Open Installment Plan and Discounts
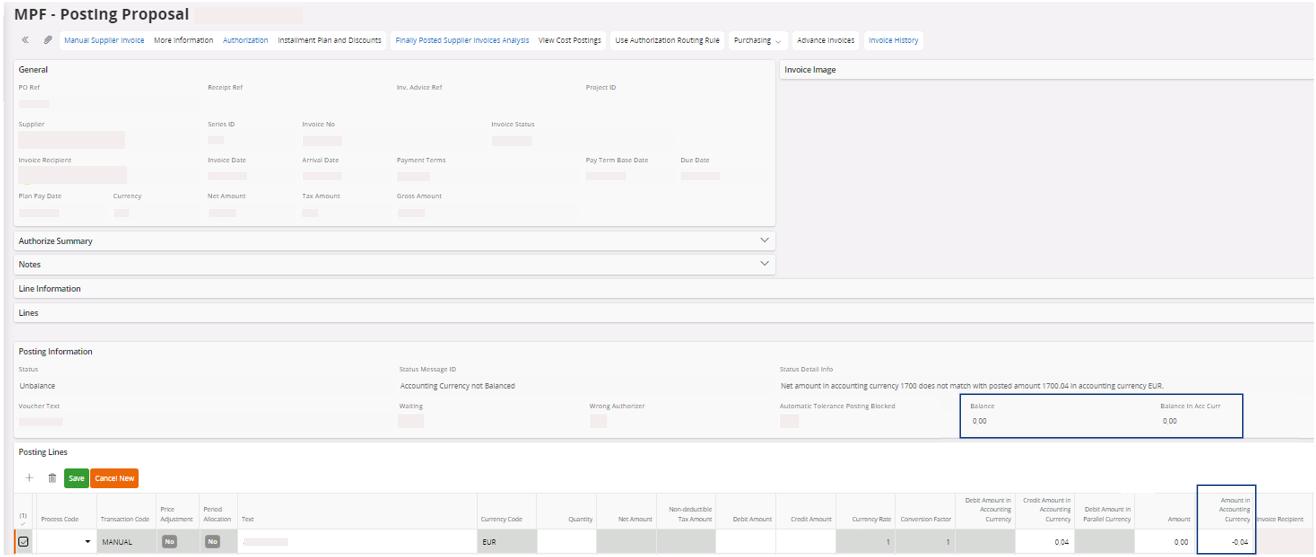This screenshot has height=557, width=1316. [331, 41]
